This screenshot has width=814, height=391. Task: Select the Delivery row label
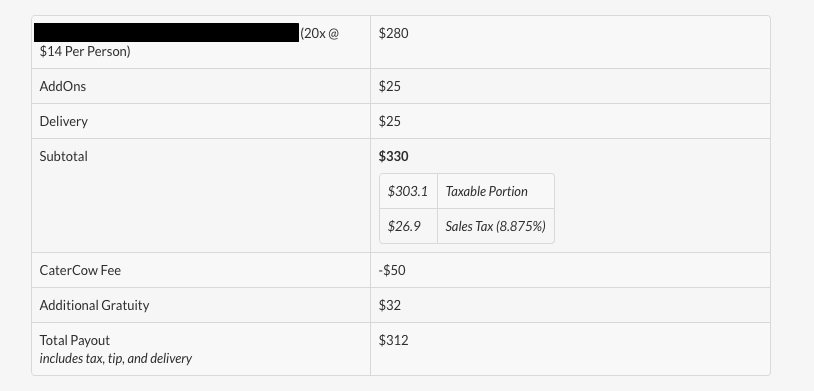(64, 121)
